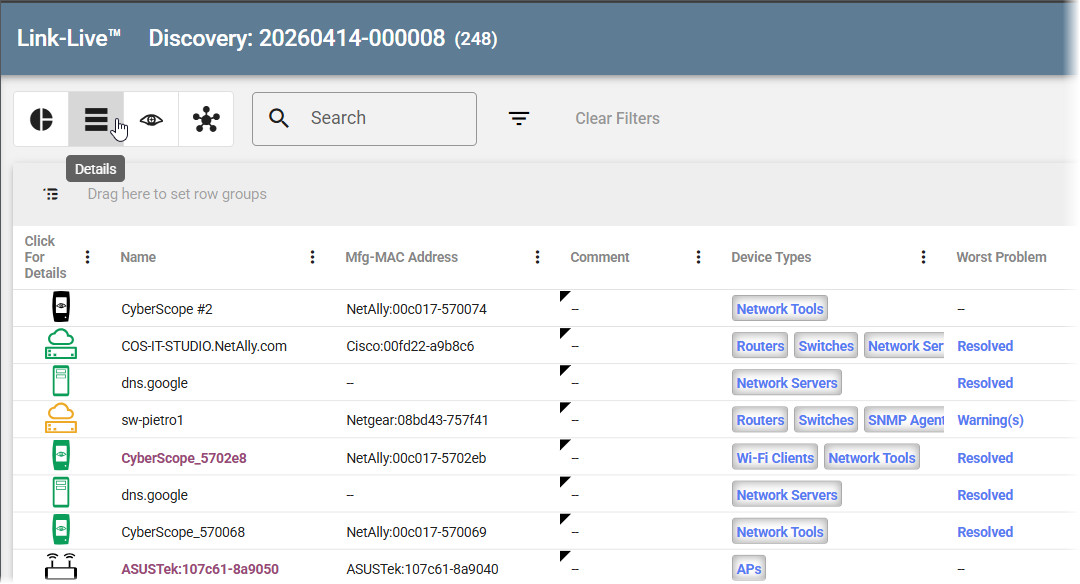
Task: Click Network Tools tag for CyberScope_5702e8
Action: pyautogui.click(x=871, y=458)
